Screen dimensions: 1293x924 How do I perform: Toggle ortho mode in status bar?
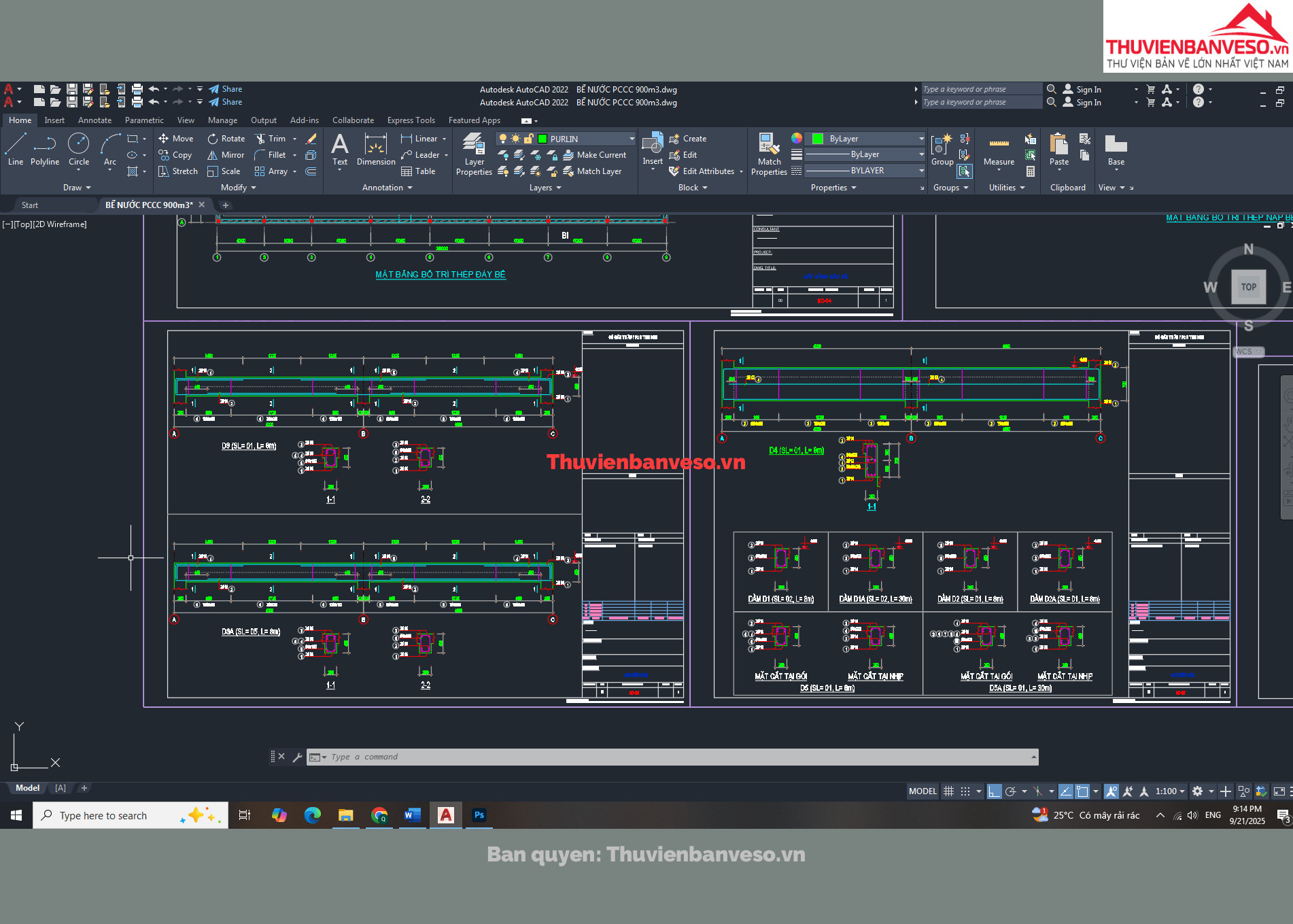[x=994, y=791]
